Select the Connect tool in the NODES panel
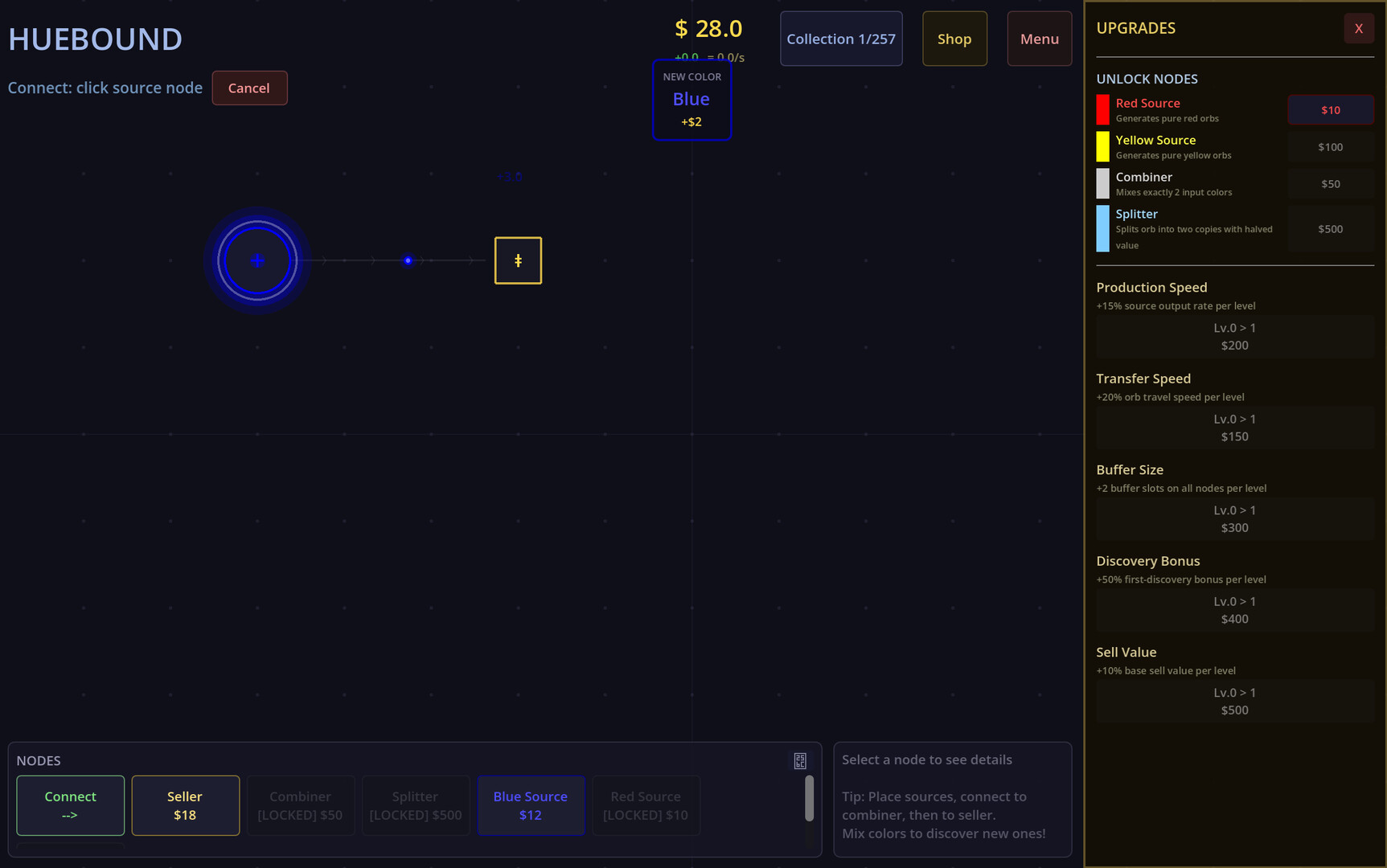 click(70, 805)
